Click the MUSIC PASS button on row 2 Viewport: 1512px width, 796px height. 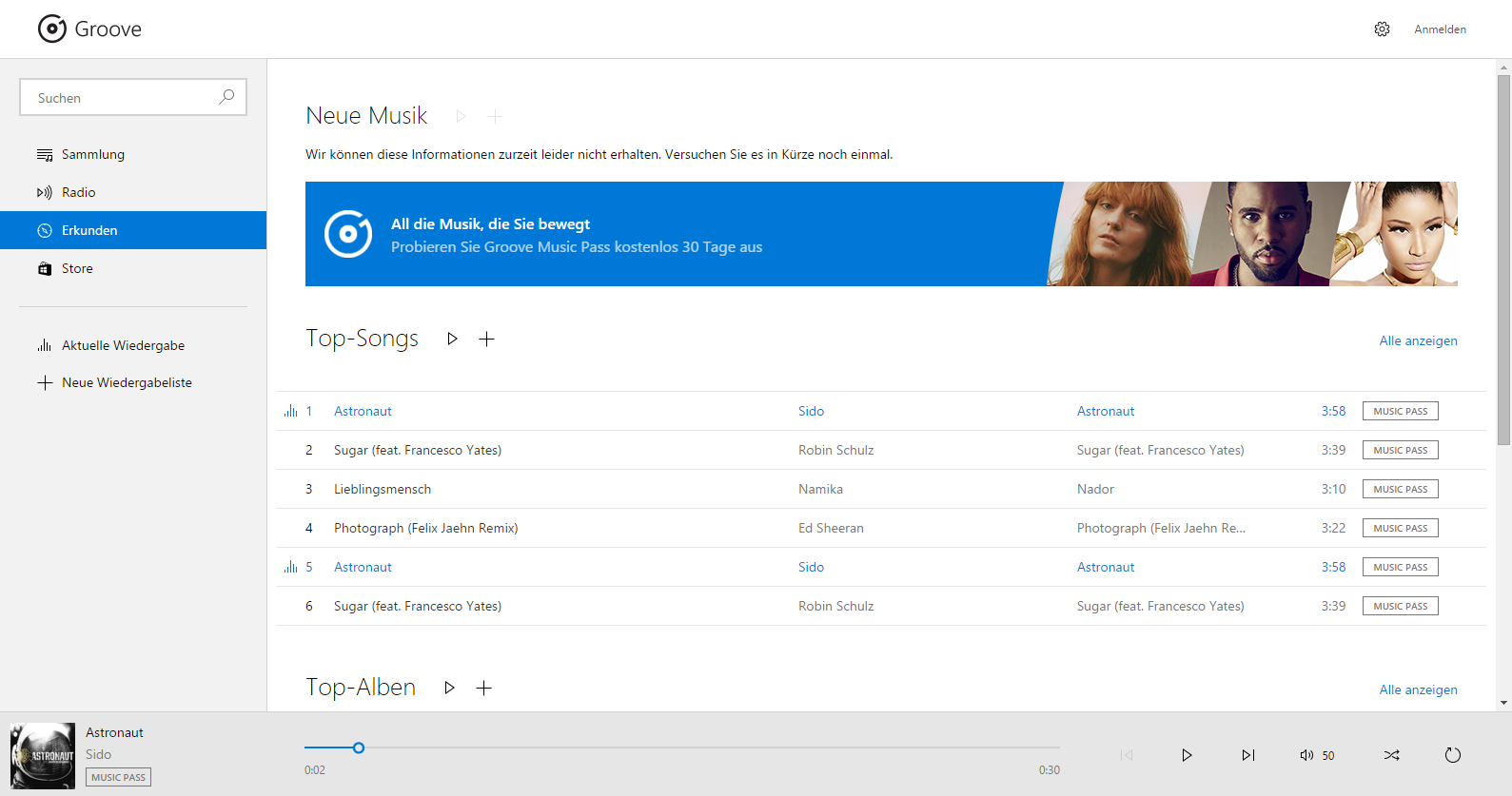point(1400,450)
